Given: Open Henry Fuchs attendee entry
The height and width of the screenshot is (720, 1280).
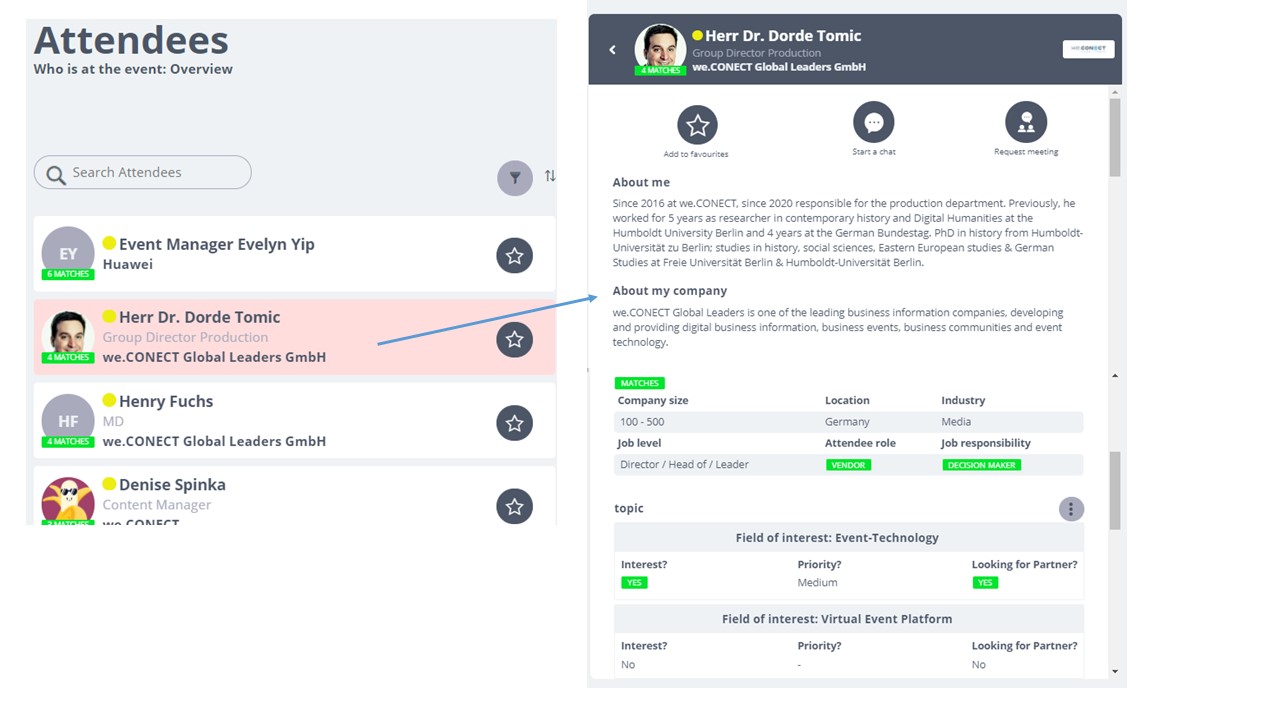Looking at the screenshot, I should 294,420.
